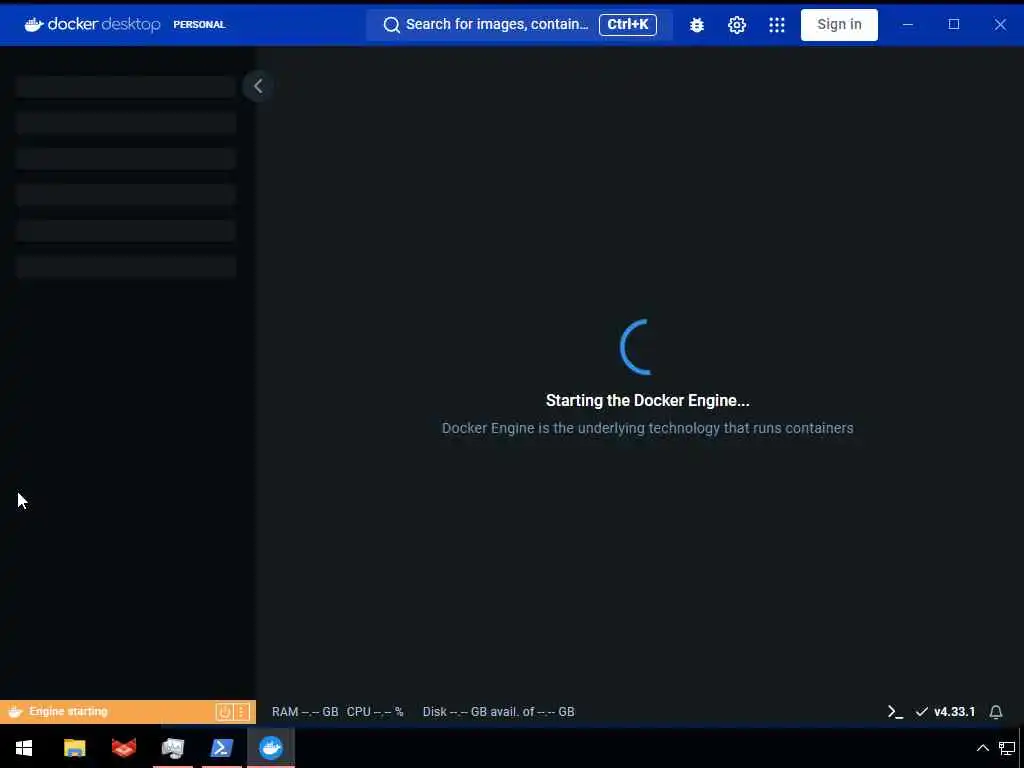Click the RAM usage readout
This screenshot has height=768, width=1024.
pos(305,712)
